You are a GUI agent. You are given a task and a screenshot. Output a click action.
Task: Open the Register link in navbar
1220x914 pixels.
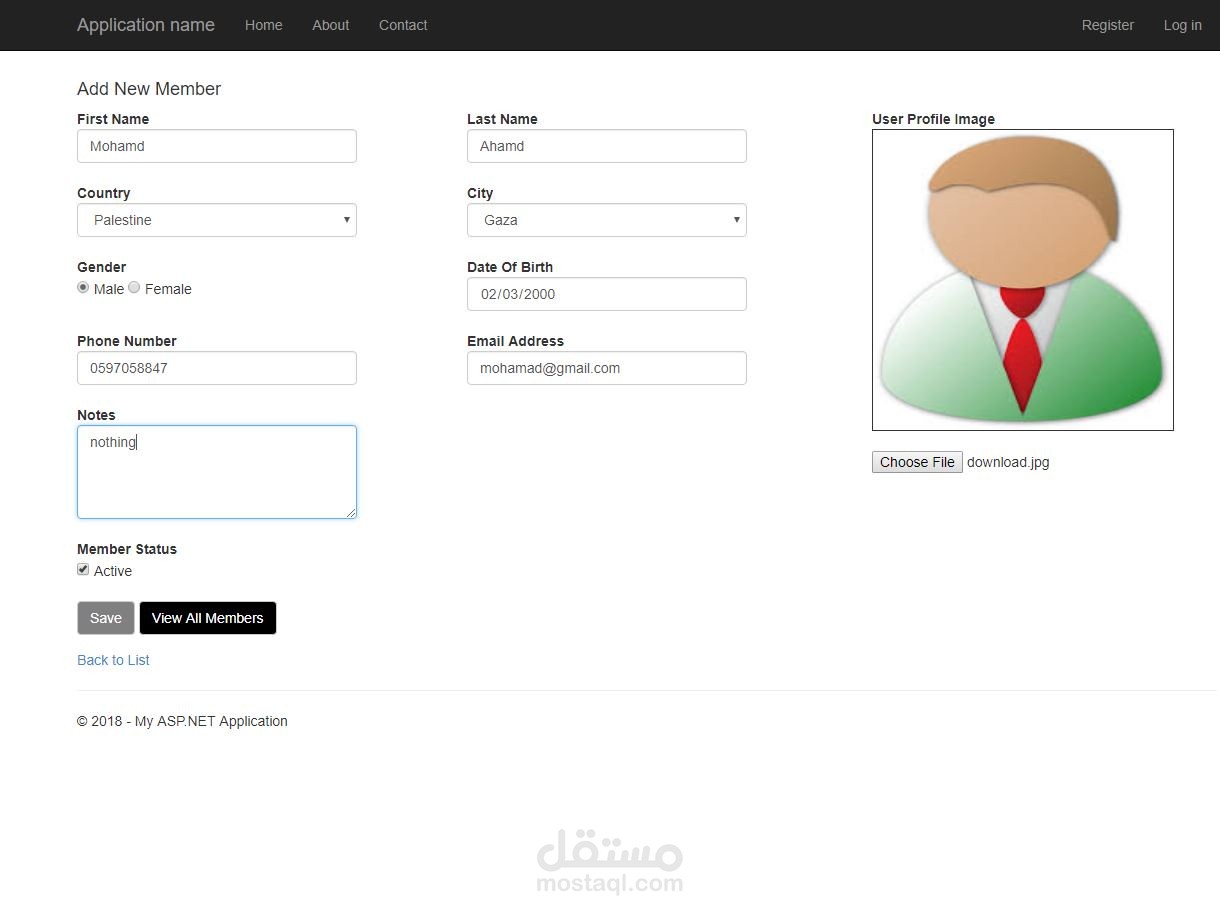pos(1108,25)
